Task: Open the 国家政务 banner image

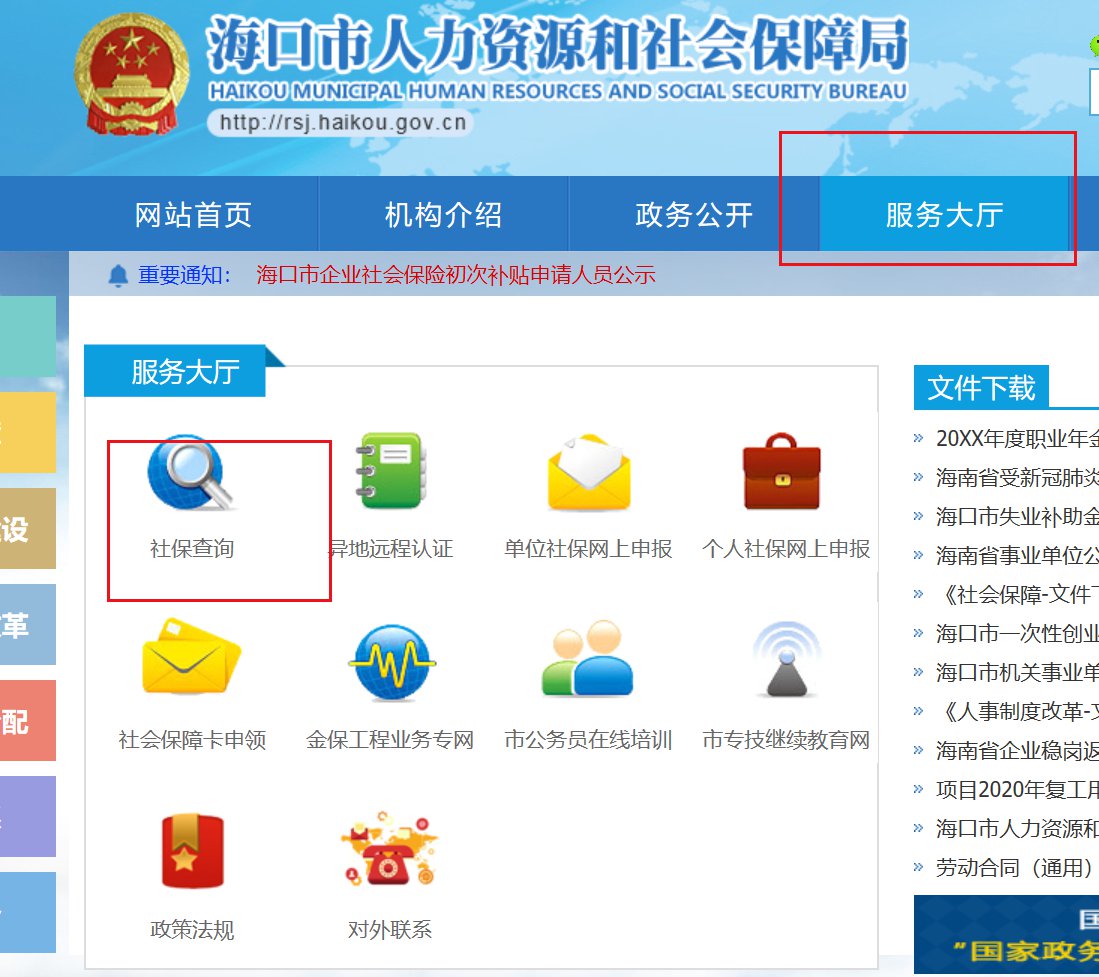Action: 1006,934
